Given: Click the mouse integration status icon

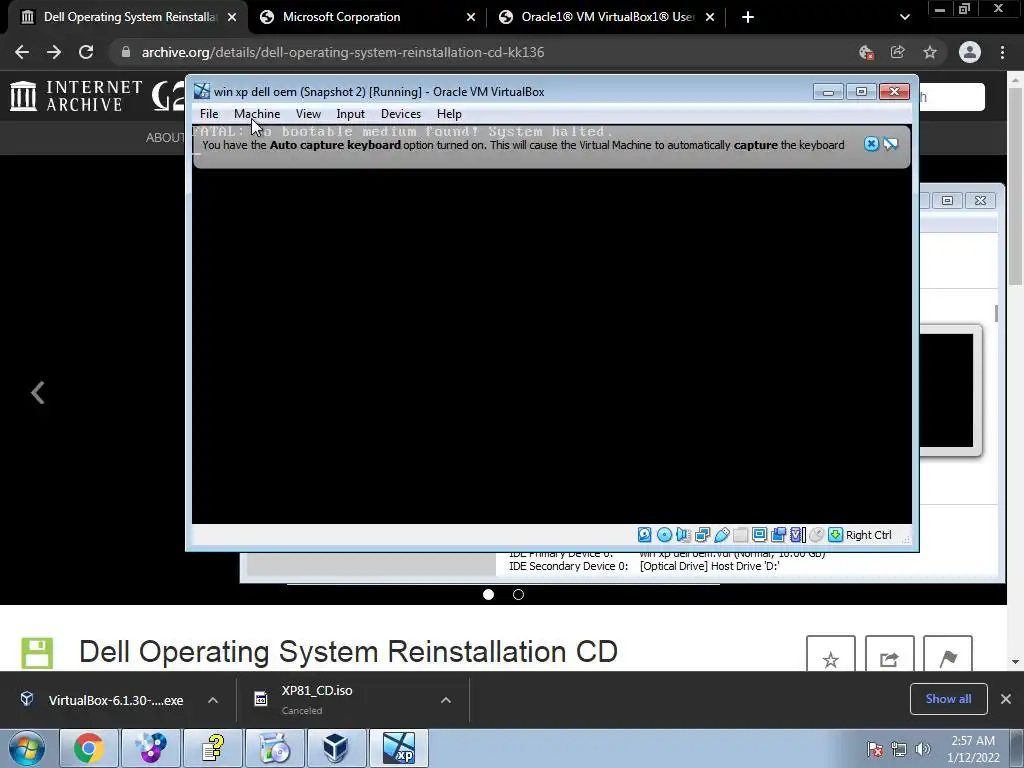Looking at the screenshot, I should (x=816, y=535).
